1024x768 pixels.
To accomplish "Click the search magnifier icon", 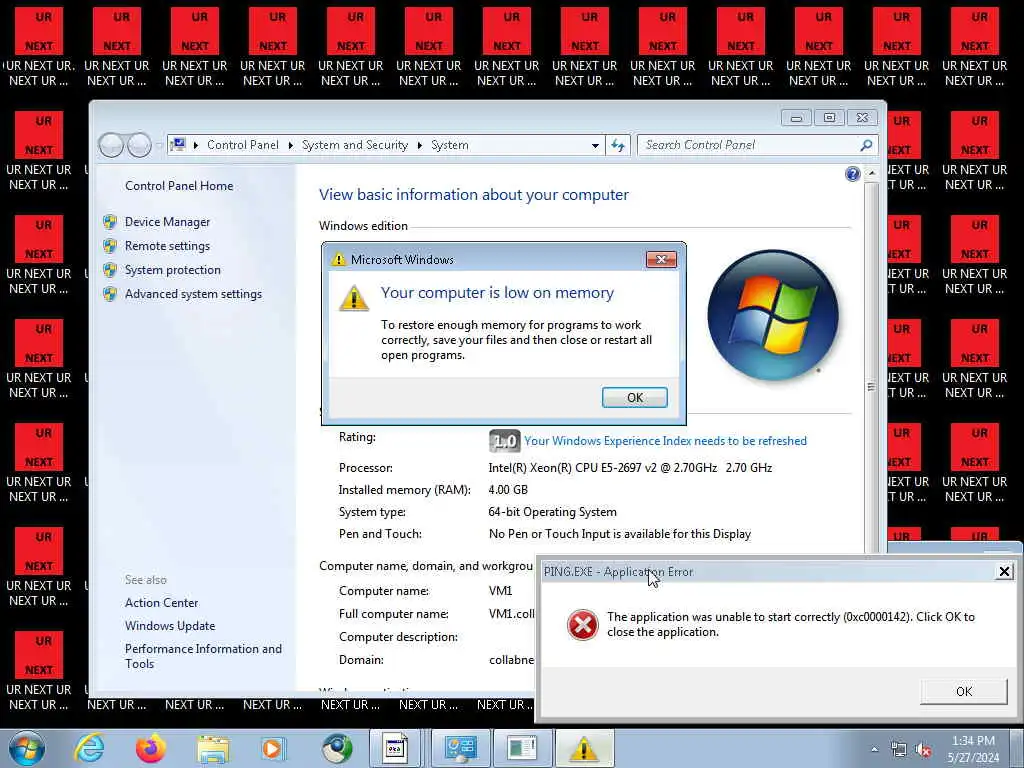I will click(x=866, y=145).
